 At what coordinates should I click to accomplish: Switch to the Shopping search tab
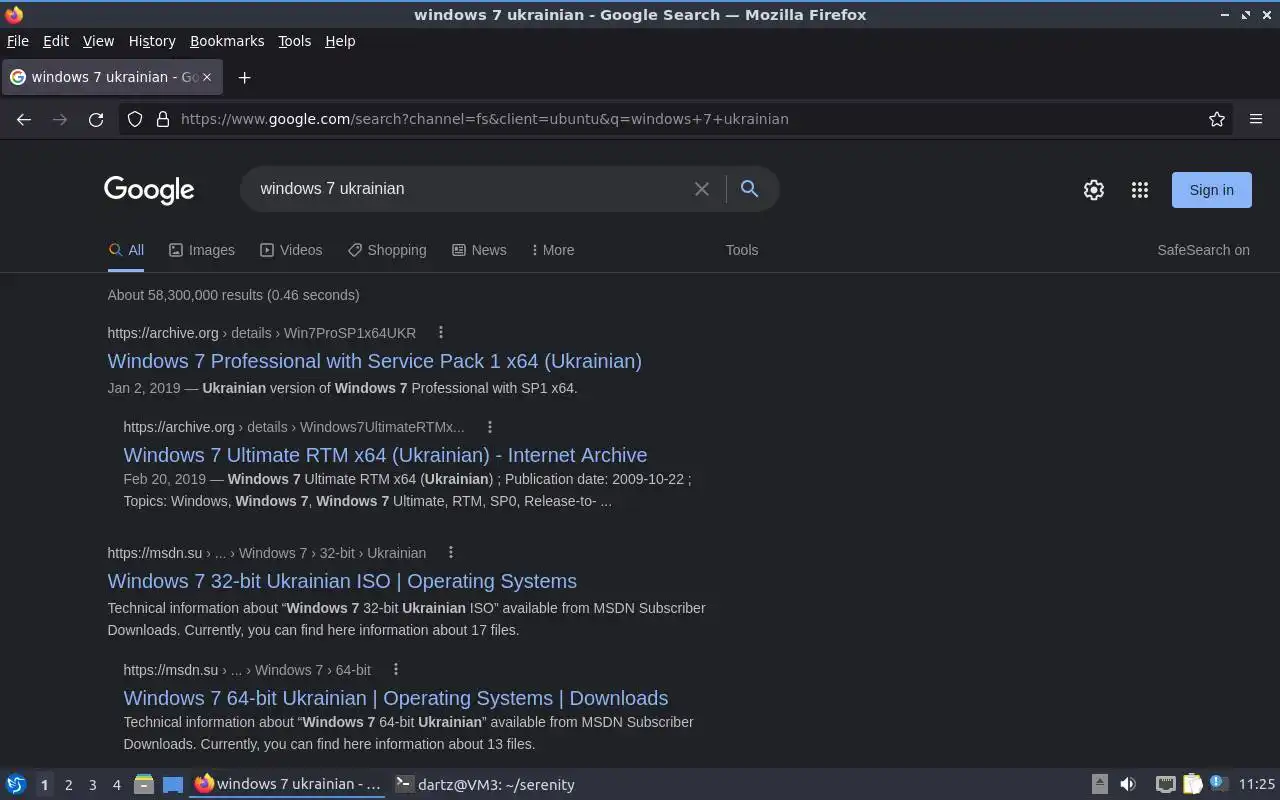pos(387,250)
